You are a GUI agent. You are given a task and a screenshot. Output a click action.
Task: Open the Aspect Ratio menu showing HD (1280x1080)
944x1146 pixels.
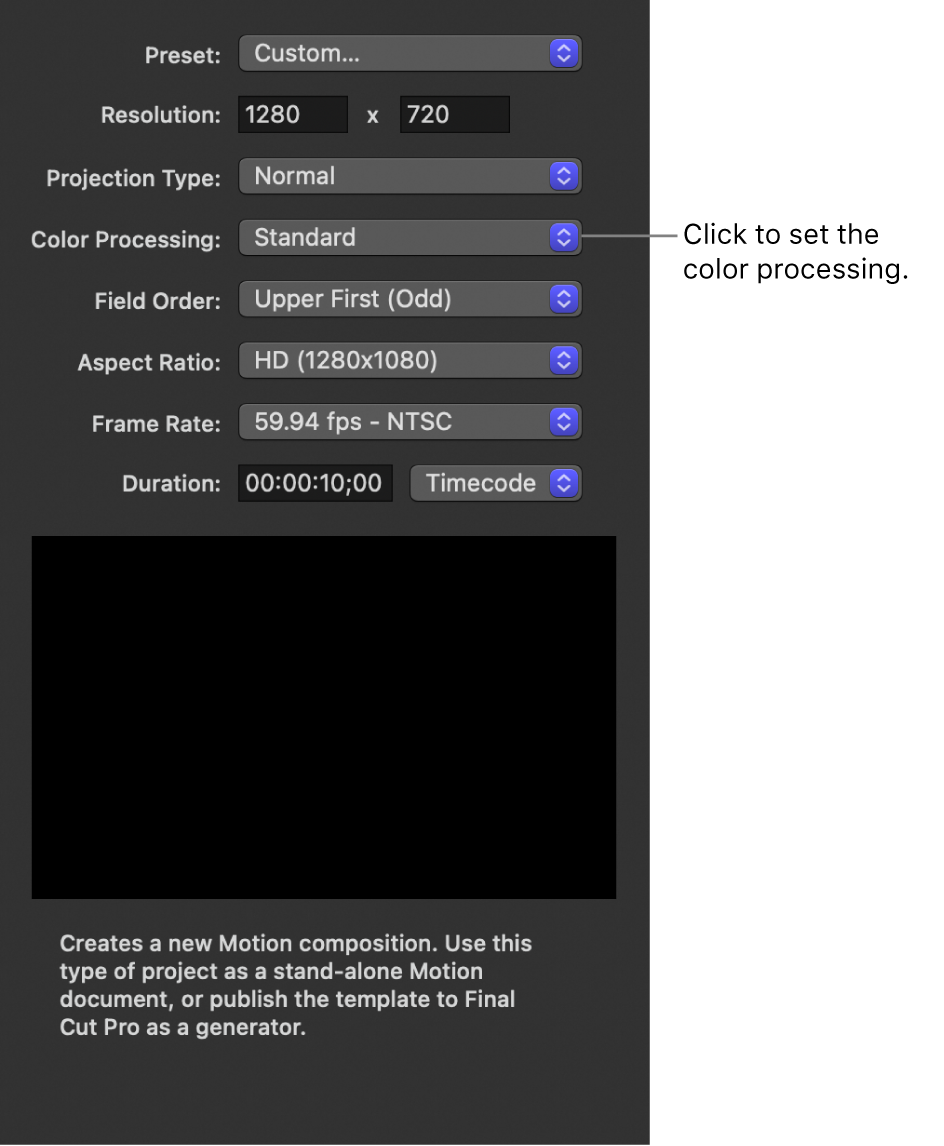pos(409,361)
